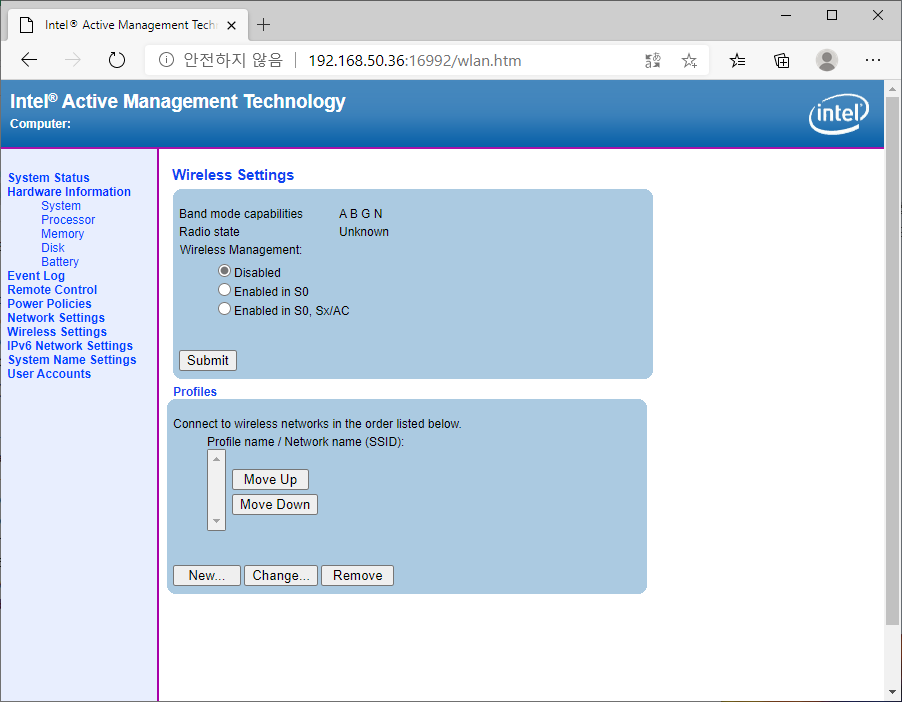902x702 pixels.
Task: Remove the selected wireless profile
Action: tap(357, 575)
